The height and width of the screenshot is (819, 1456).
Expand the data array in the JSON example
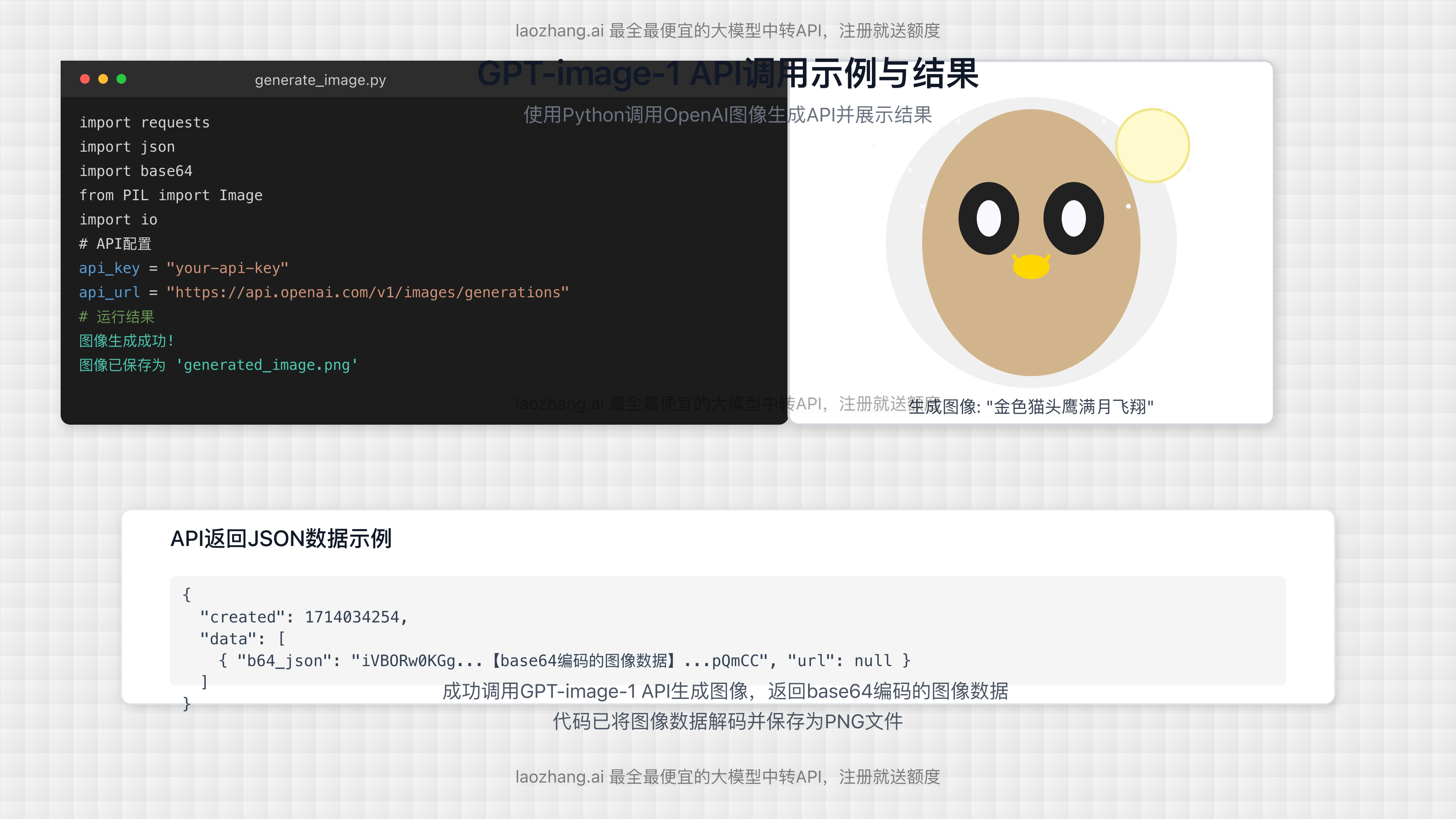point(241,638)
